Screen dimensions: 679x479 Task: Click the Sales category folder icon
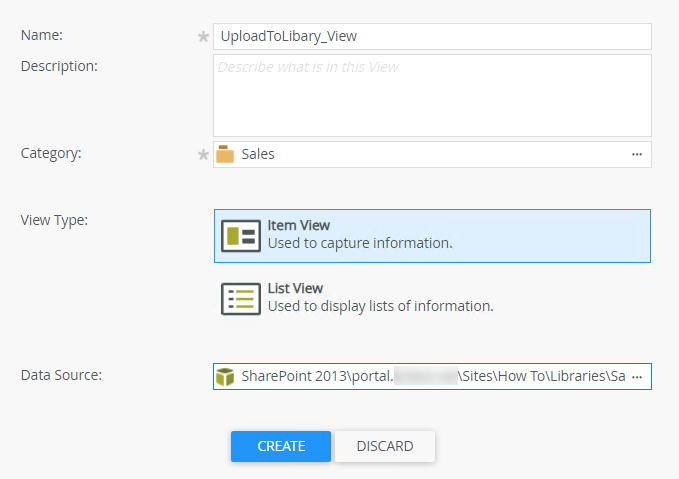(x=225, y=155)
